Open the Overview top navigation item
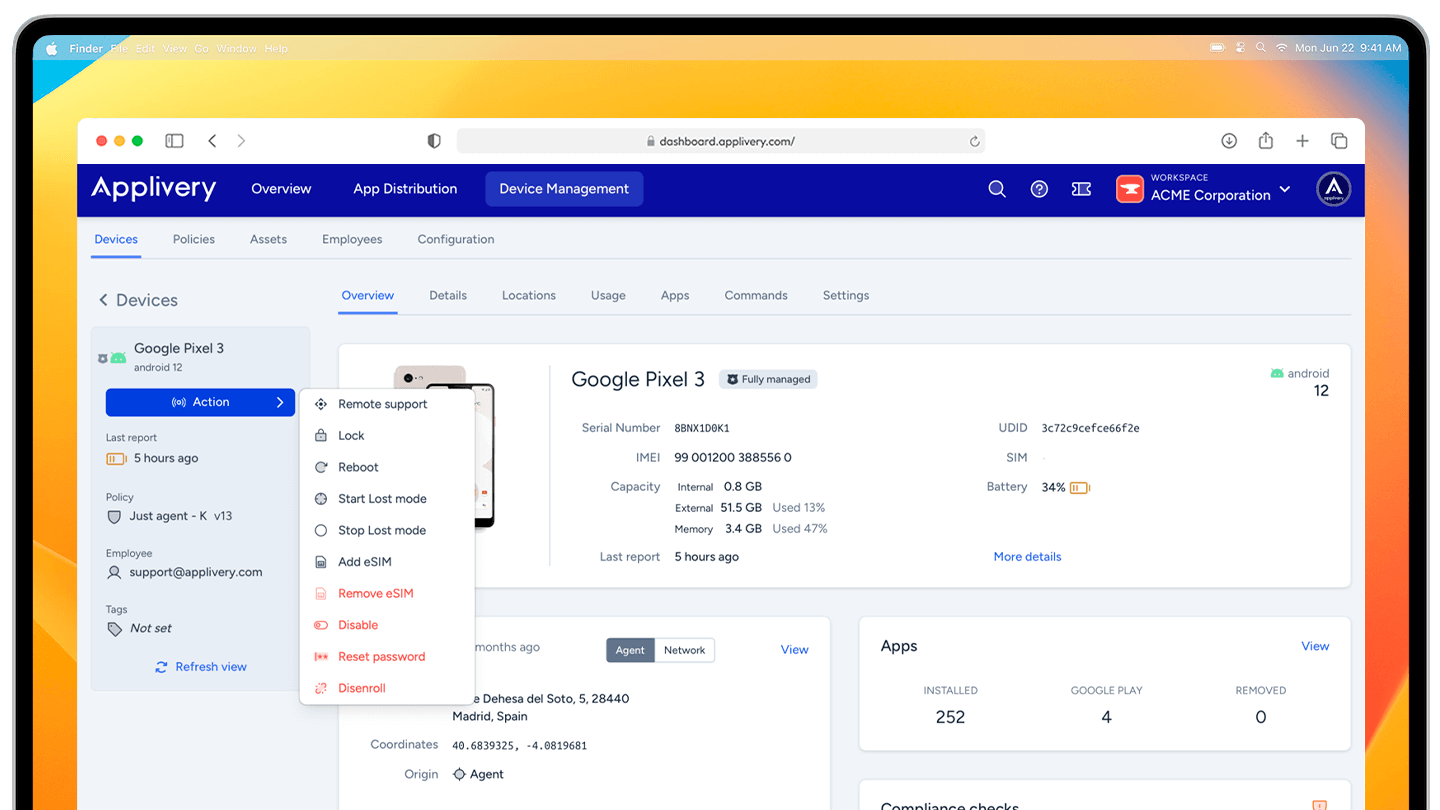This screenshot has width=1440, height=810. pyautogui.click(x=281, y=189)
